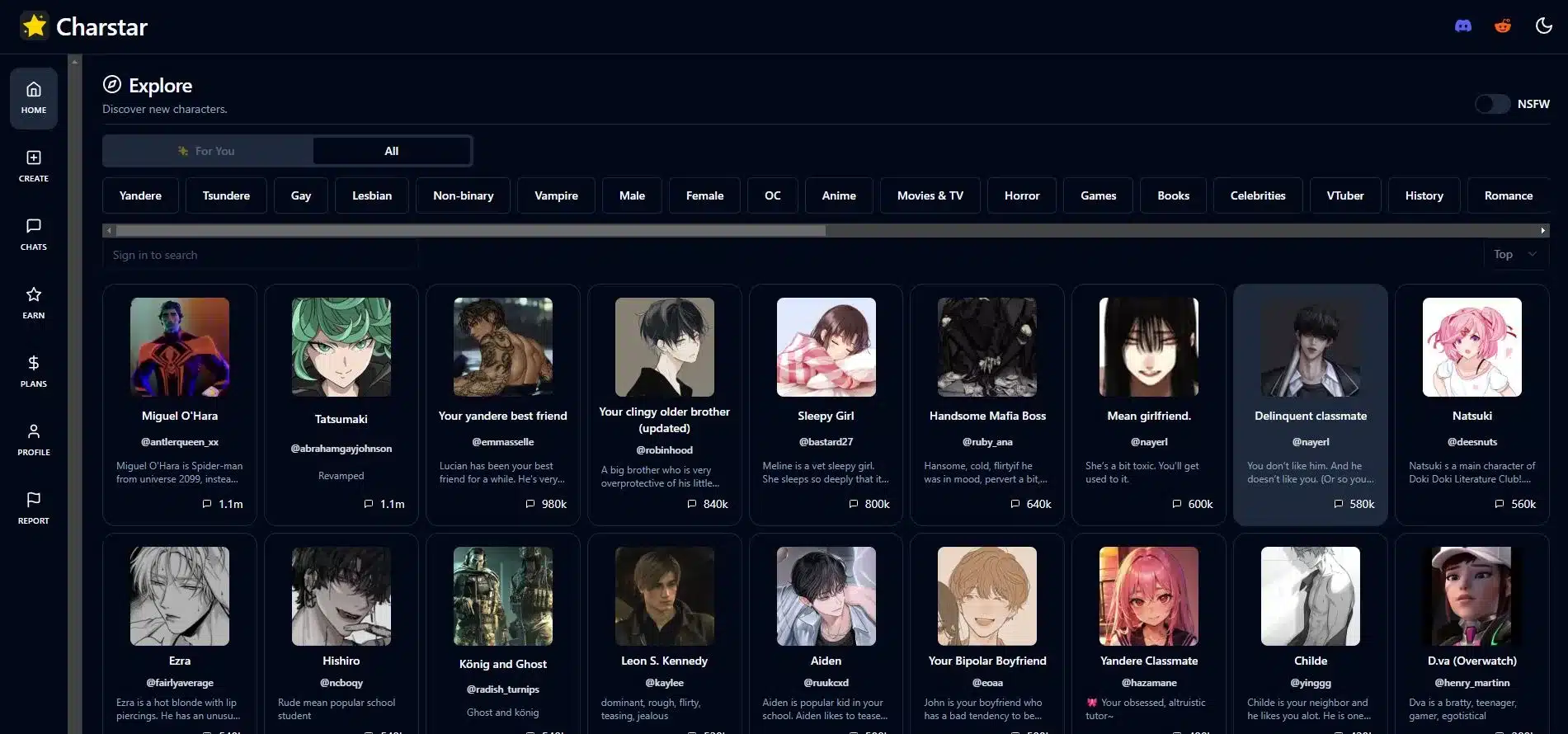Image resolution: width=1568 pixels, height=734 pixels.
Task: Open Your Bipolar Boyfriend thumbnail
Action: point(987,596)
